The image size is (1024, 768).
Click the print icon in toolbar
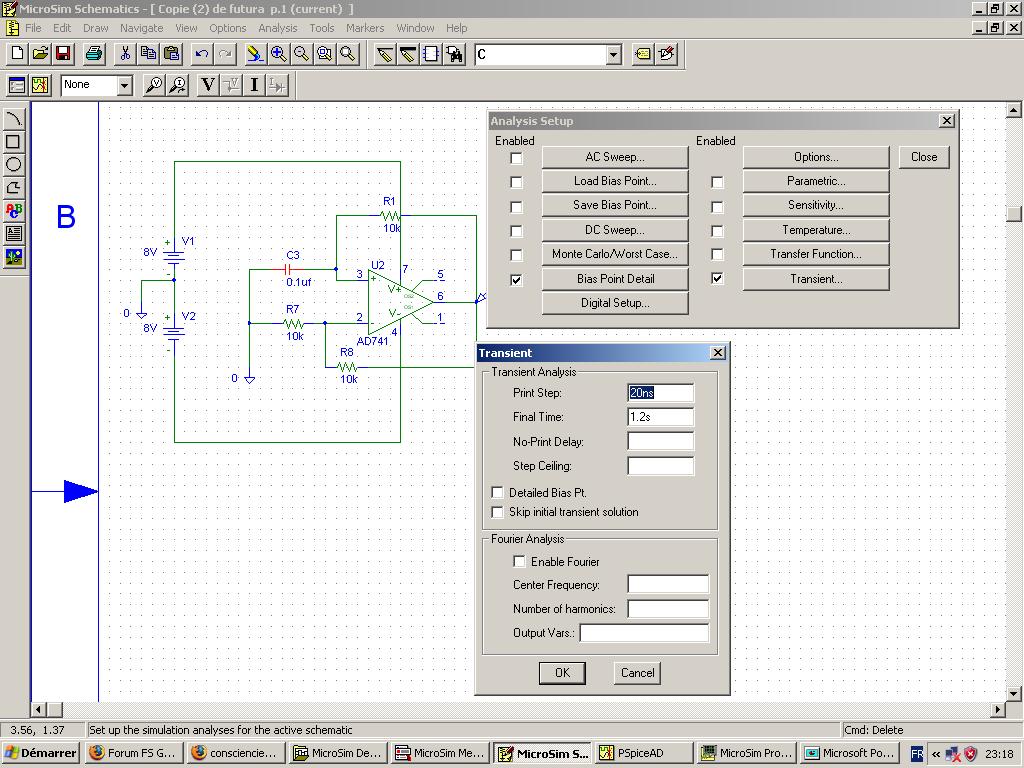coord(94,54)
